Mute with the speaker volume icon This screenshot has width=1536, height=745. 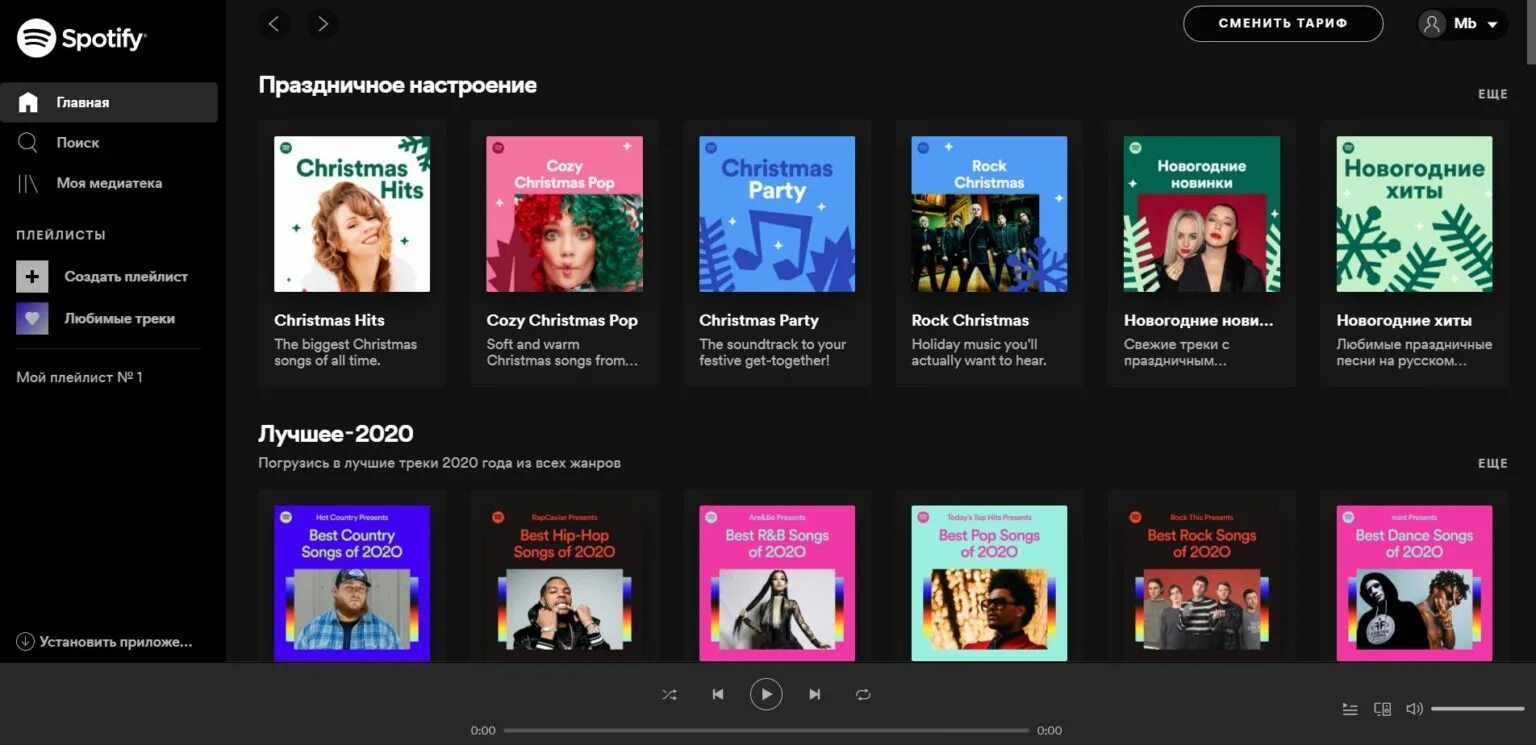click(1414, 709)
